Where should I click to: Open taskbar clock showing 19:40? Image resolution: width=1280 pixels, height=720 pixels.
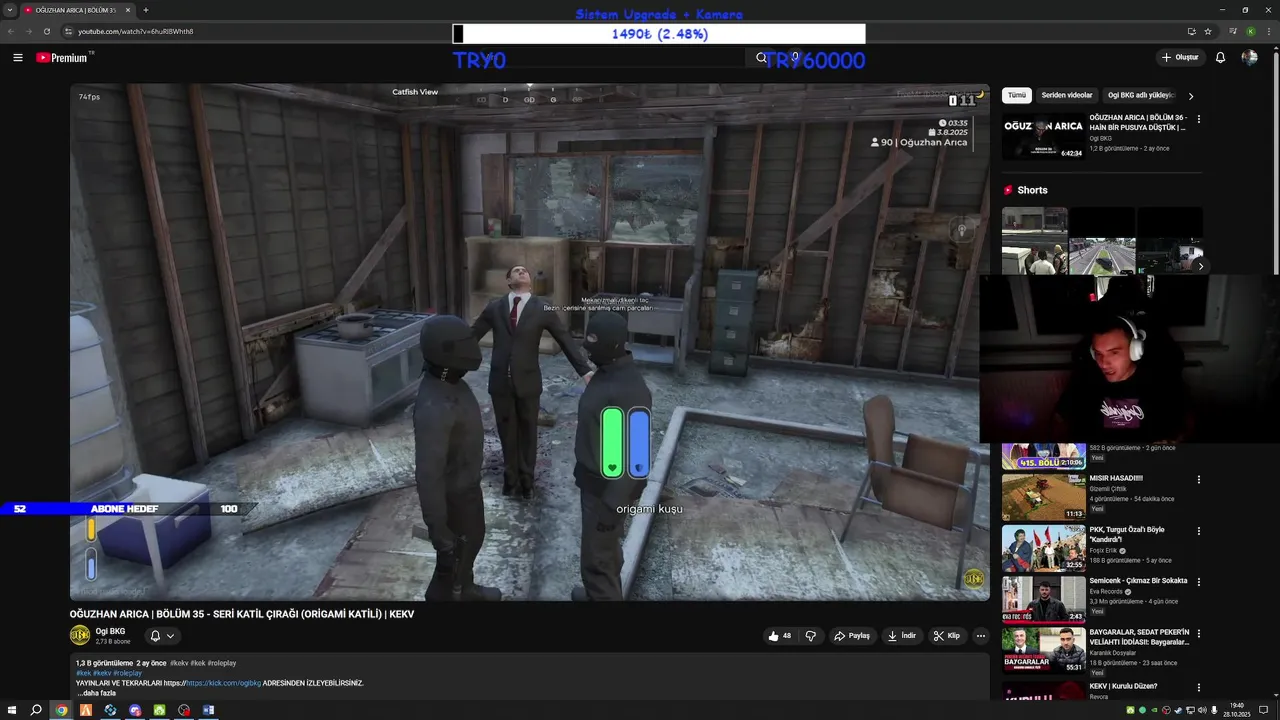click(x=1237, y=709)
